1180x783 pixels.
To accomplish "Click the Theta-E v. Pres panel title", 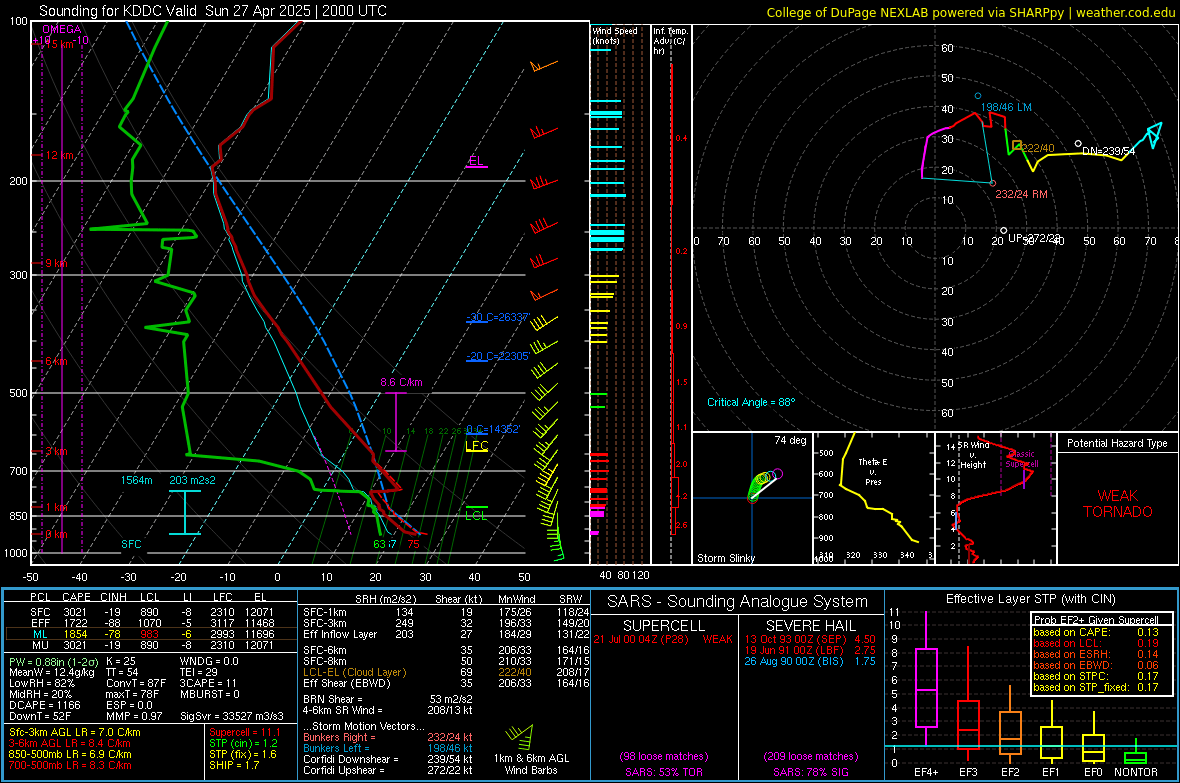I will tap(873, 471).
